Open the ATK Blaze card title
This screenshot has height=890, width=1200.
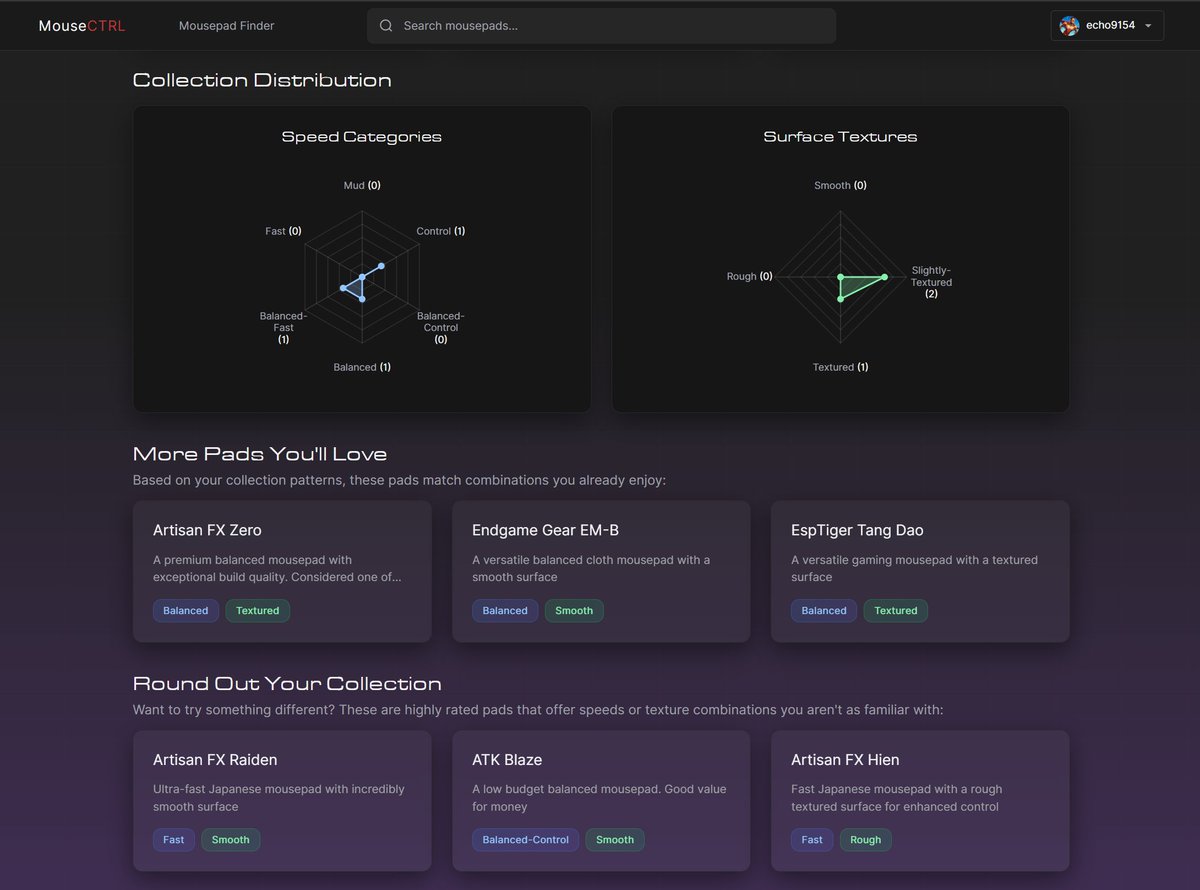tap(507, 759)
